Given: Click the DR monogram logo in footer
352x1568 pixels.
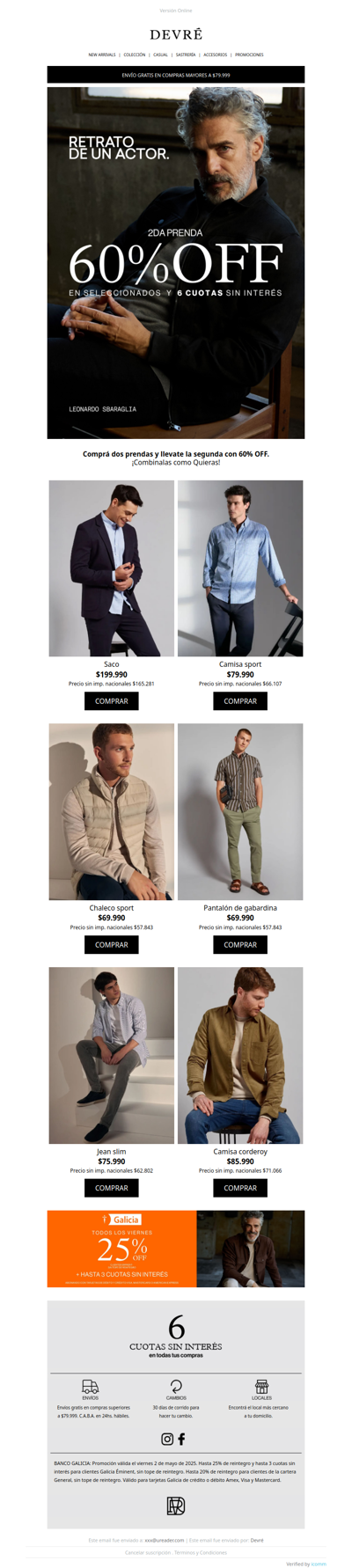Looking at the screenshot, I should [x=176, y=1506].
